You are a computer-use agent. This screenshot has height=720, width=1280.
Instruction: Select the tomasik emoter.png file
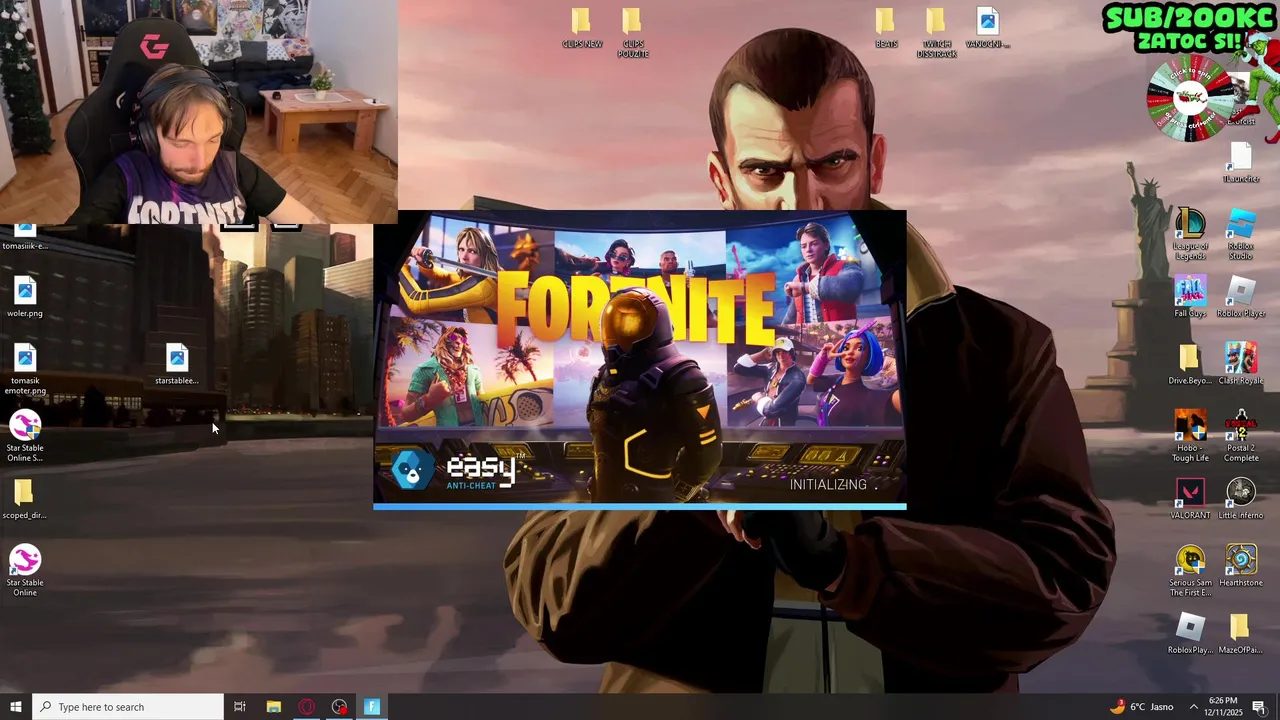[x=25, y=369]
